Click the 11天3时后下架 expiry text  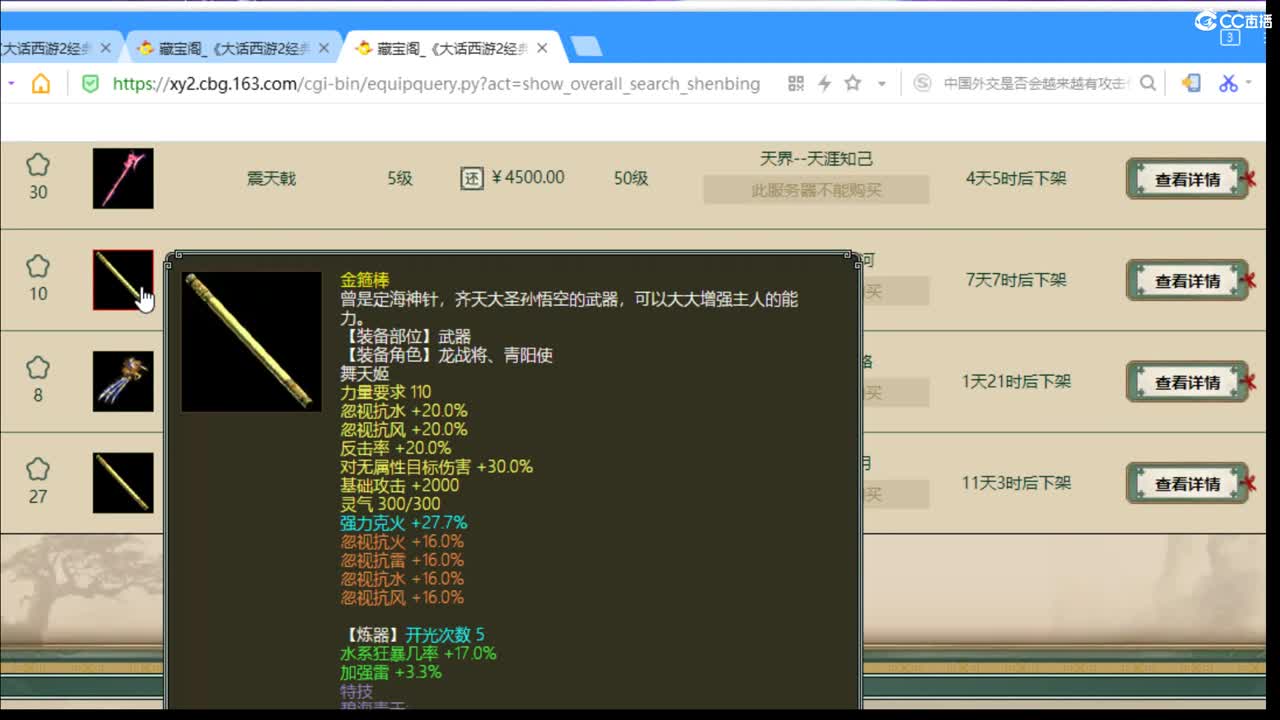click(x=1016, y=483)
